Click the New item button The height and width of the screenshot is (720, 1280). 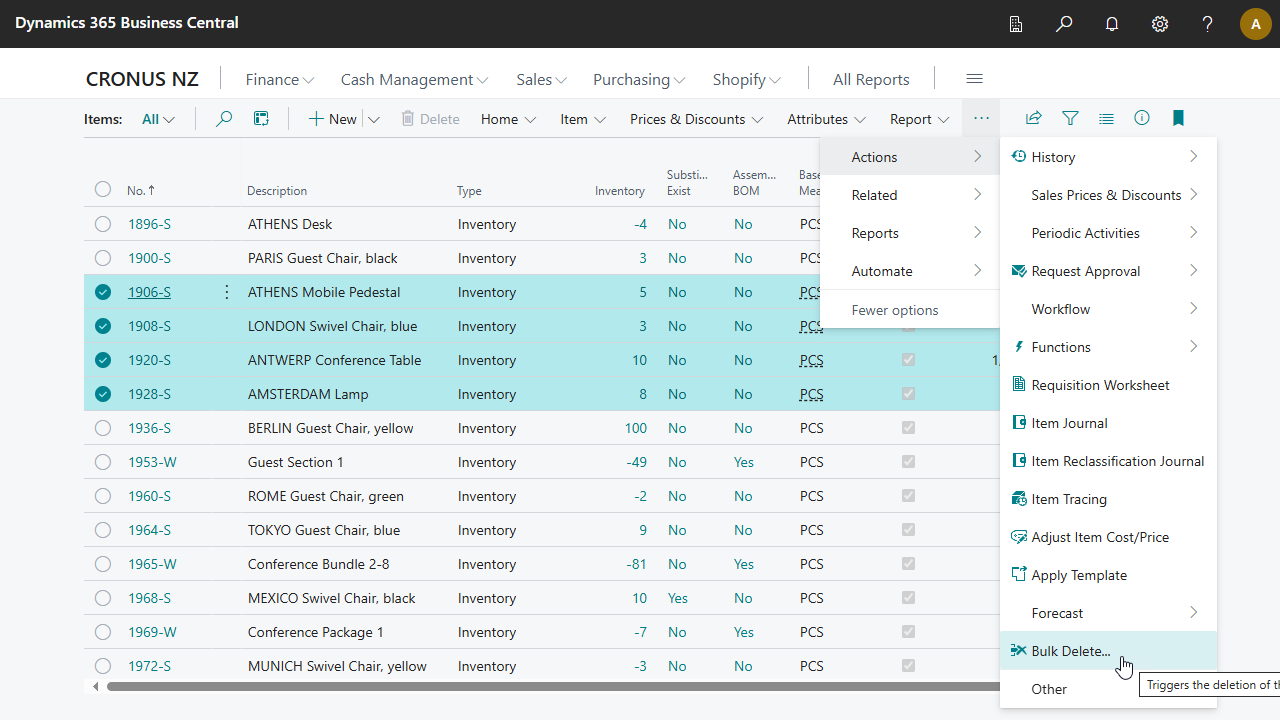pos(332,119)
